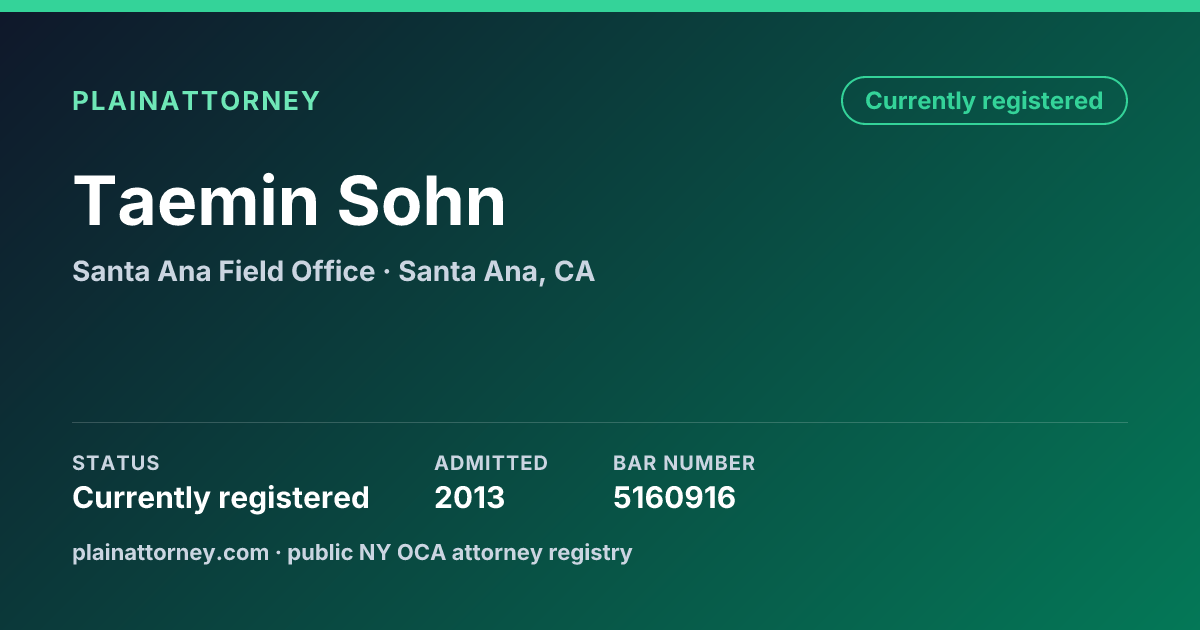Click the green accent bar at top
This screenshot has width=1200, height=630.
[600, 6]
